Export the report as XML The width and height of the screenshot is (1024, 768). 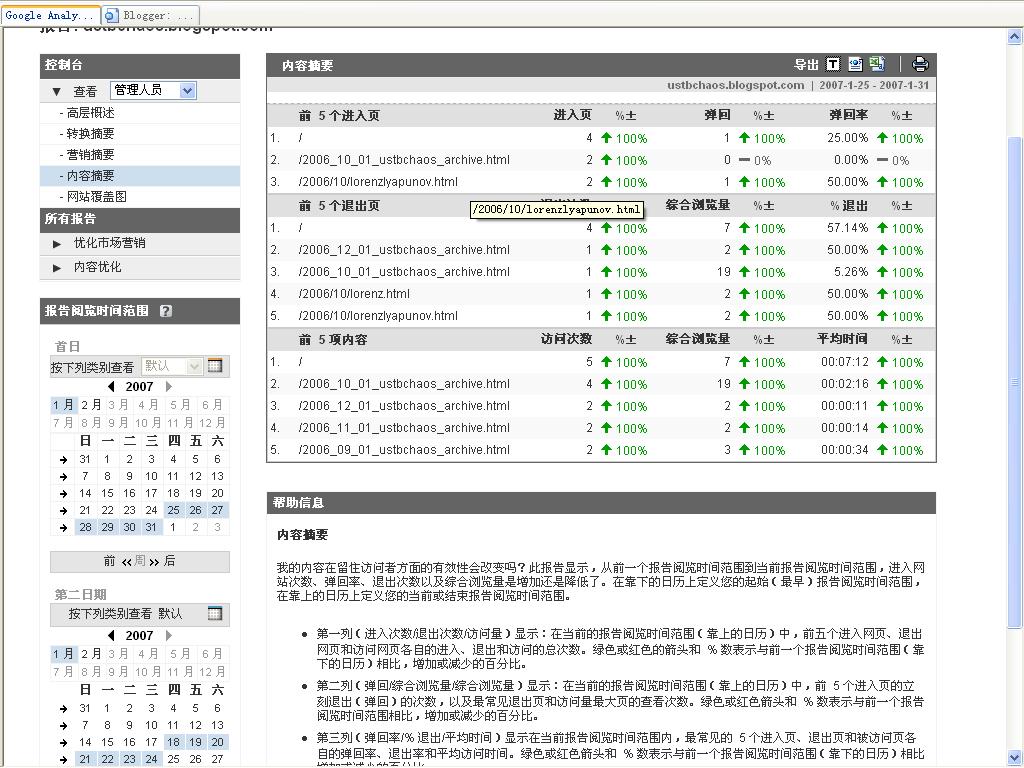coord(855,64)
